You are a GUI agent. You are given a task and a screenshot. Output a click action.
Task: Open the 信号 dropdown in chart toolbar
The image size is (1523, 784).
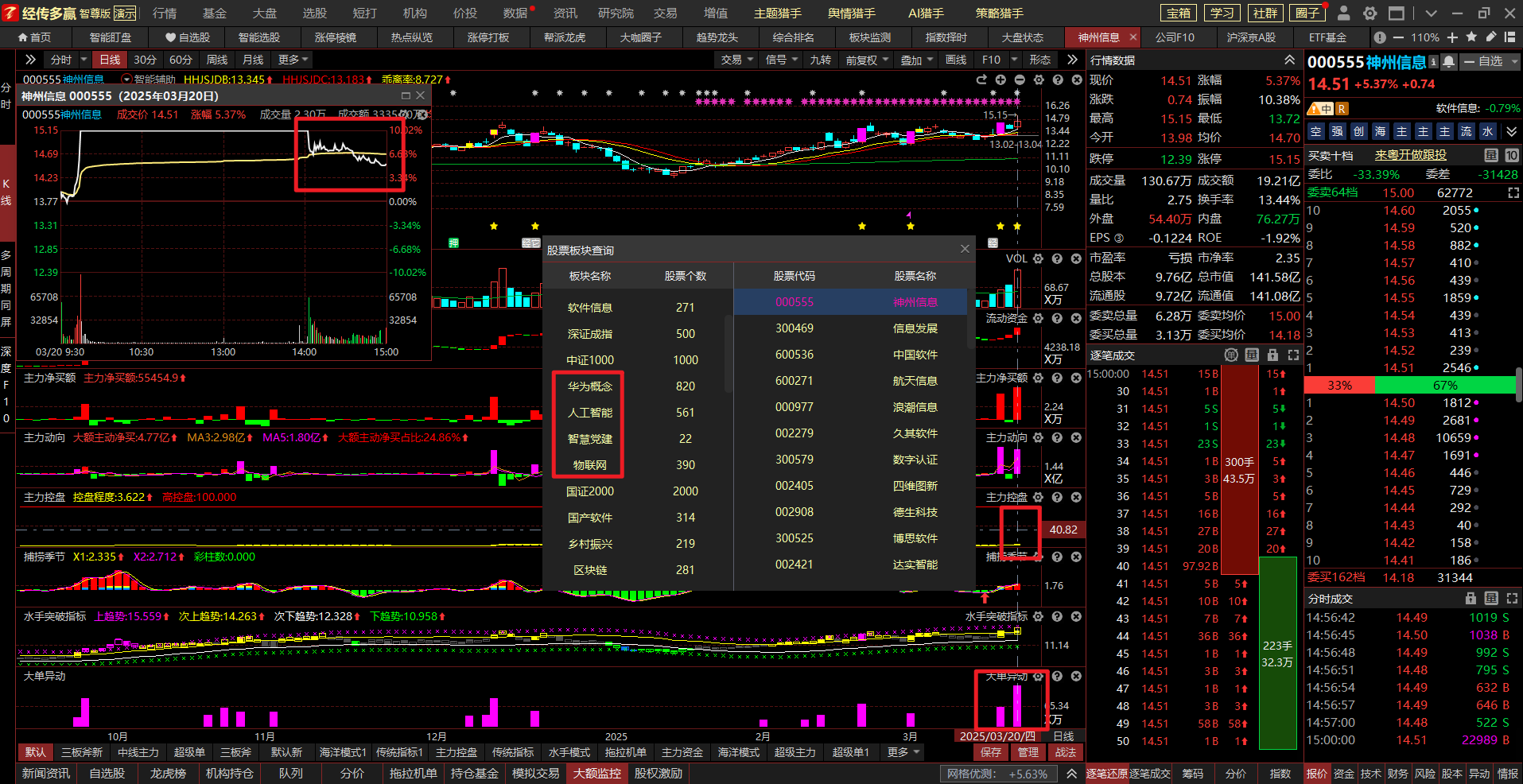781,60
